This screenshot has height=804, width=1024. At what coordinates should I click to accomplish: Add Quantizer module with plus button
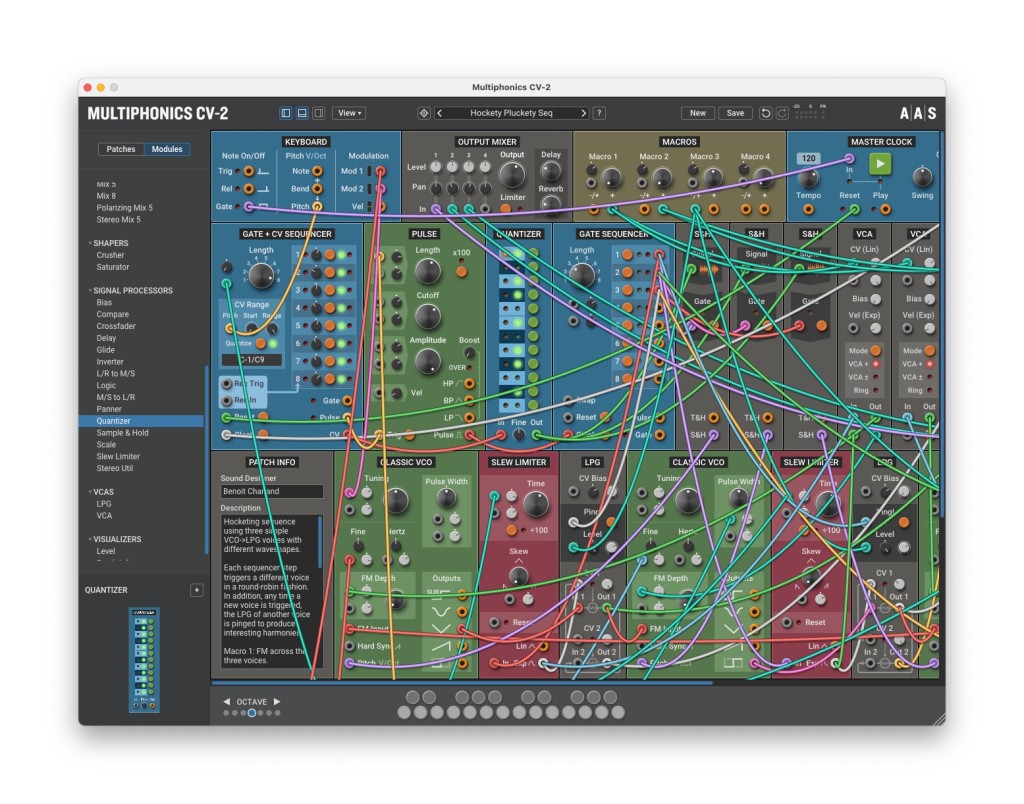(196, 590)
